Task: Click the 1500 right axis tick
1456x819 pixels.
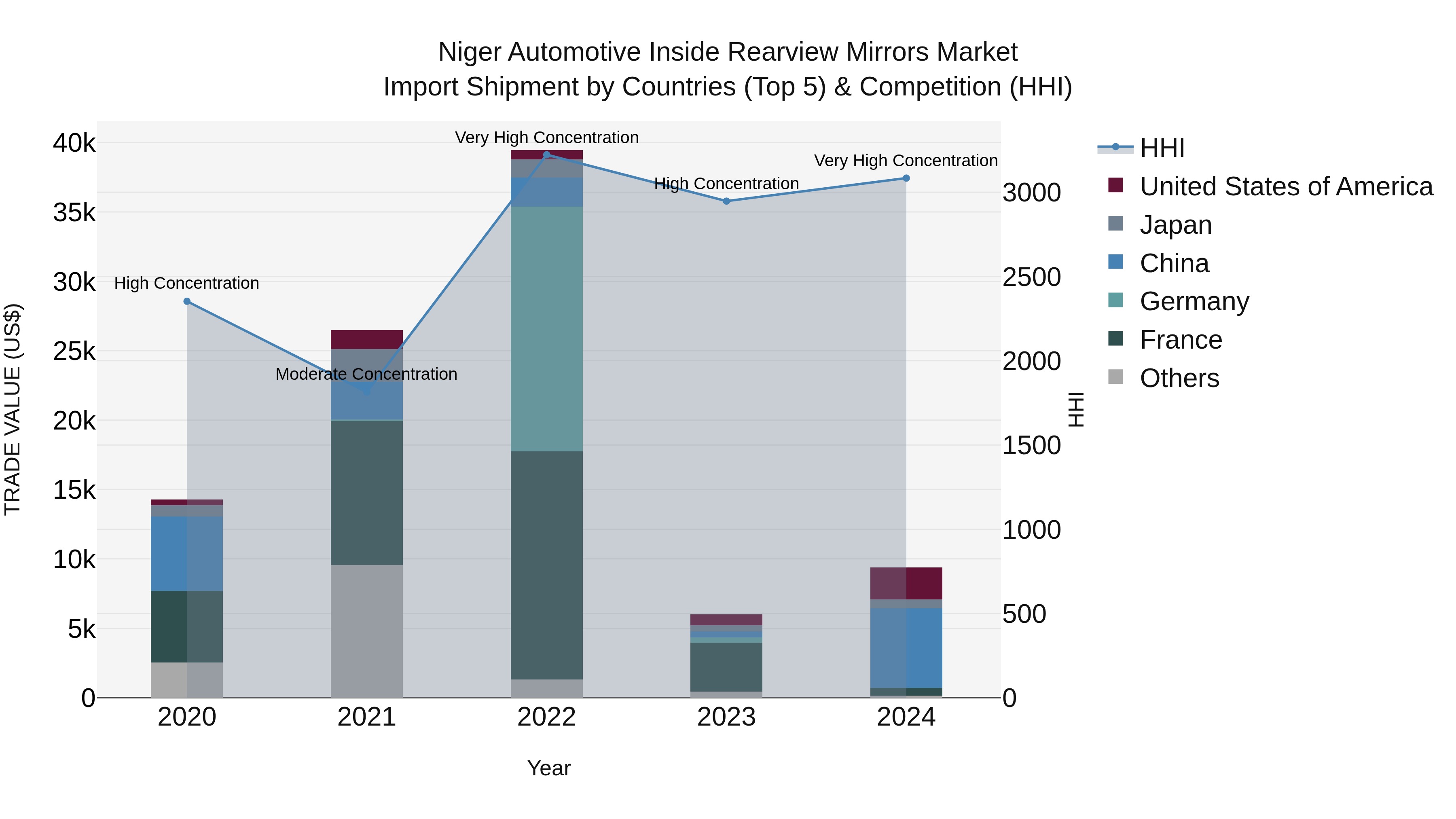Action: coord(1032,445)
